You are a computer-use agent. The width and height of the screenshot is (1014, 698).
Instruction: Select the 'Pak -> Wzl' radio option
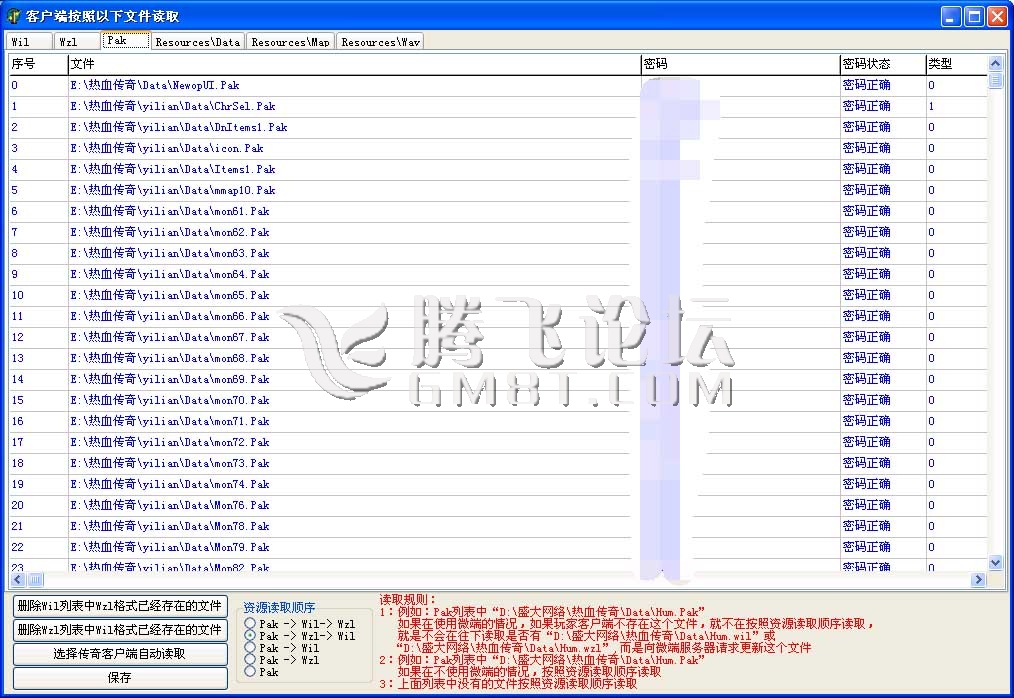point(250,660)
